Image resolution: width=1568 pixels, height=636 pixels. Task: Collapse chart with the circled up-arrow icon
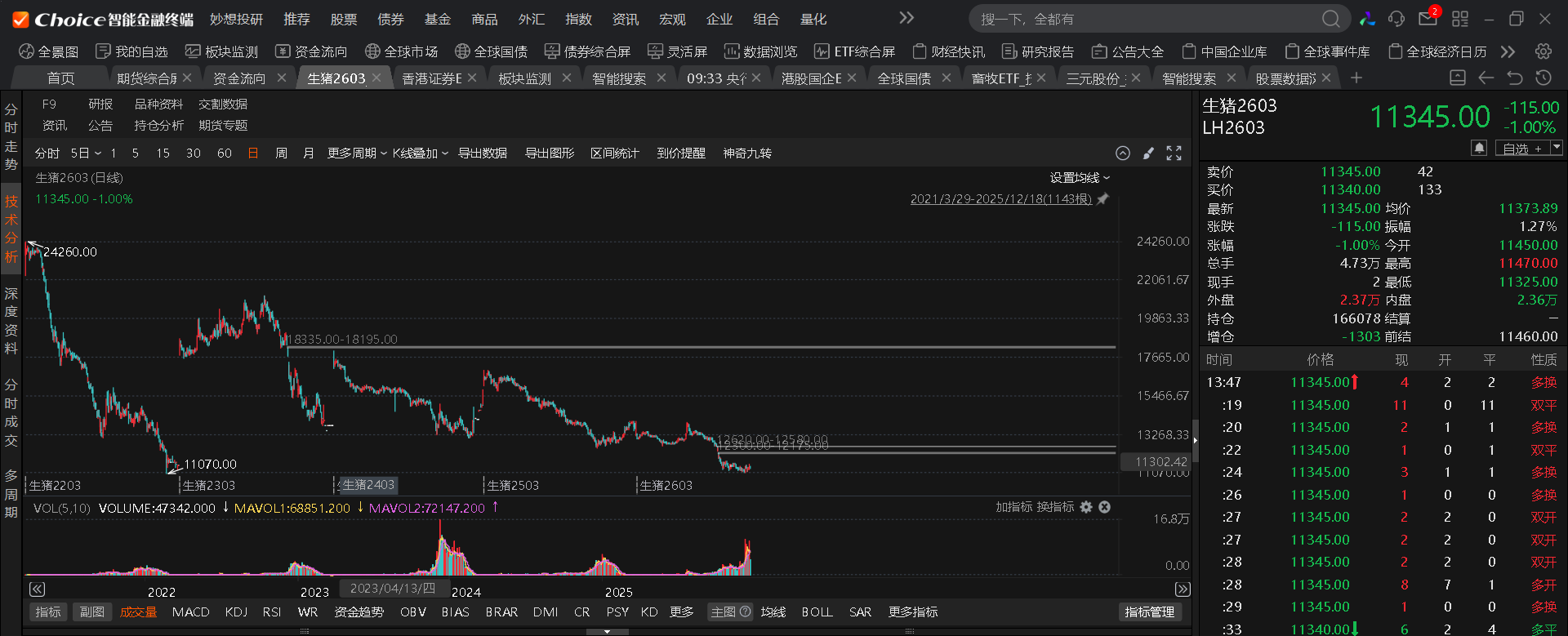(1123, 153)
